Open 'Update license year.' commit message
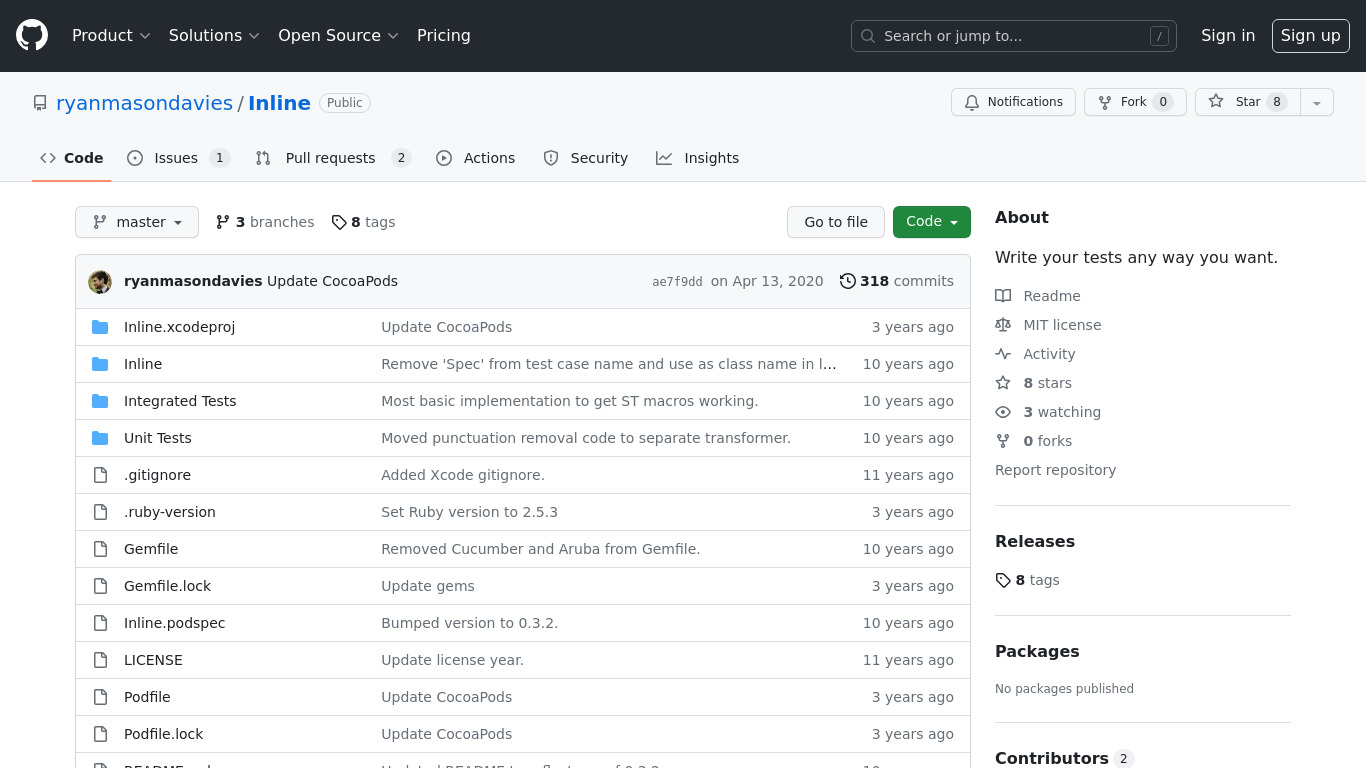The image size is (1366, 768). click(452, 660)
